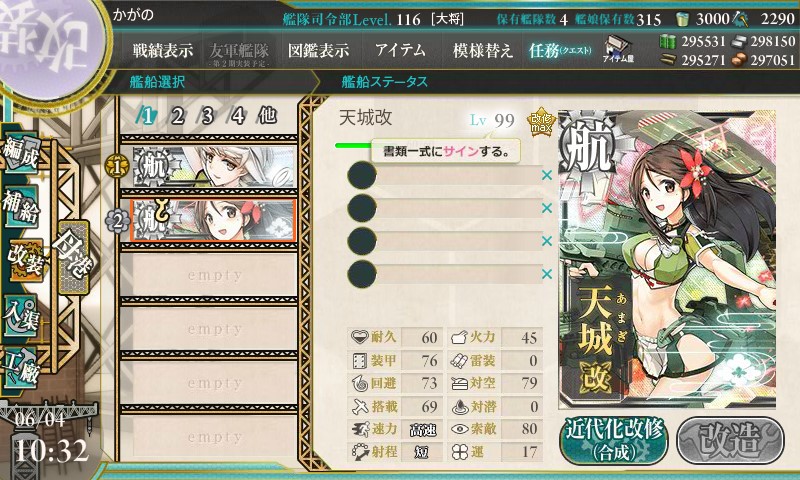Select first ship in fleet list
The height and width of the screenshot is (480, 800).
(214, 167)
